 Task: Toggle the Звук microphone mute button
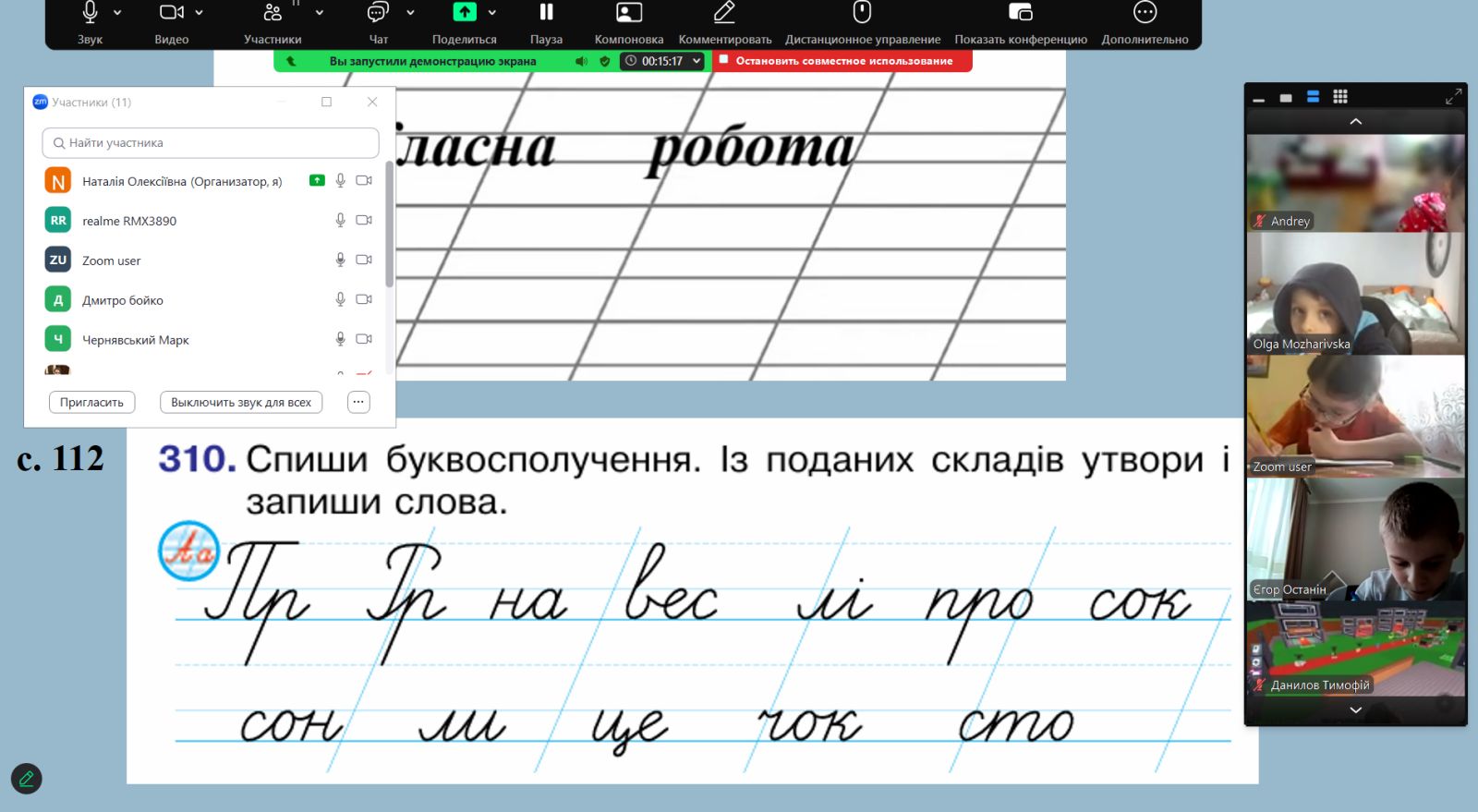click(90, 13)
